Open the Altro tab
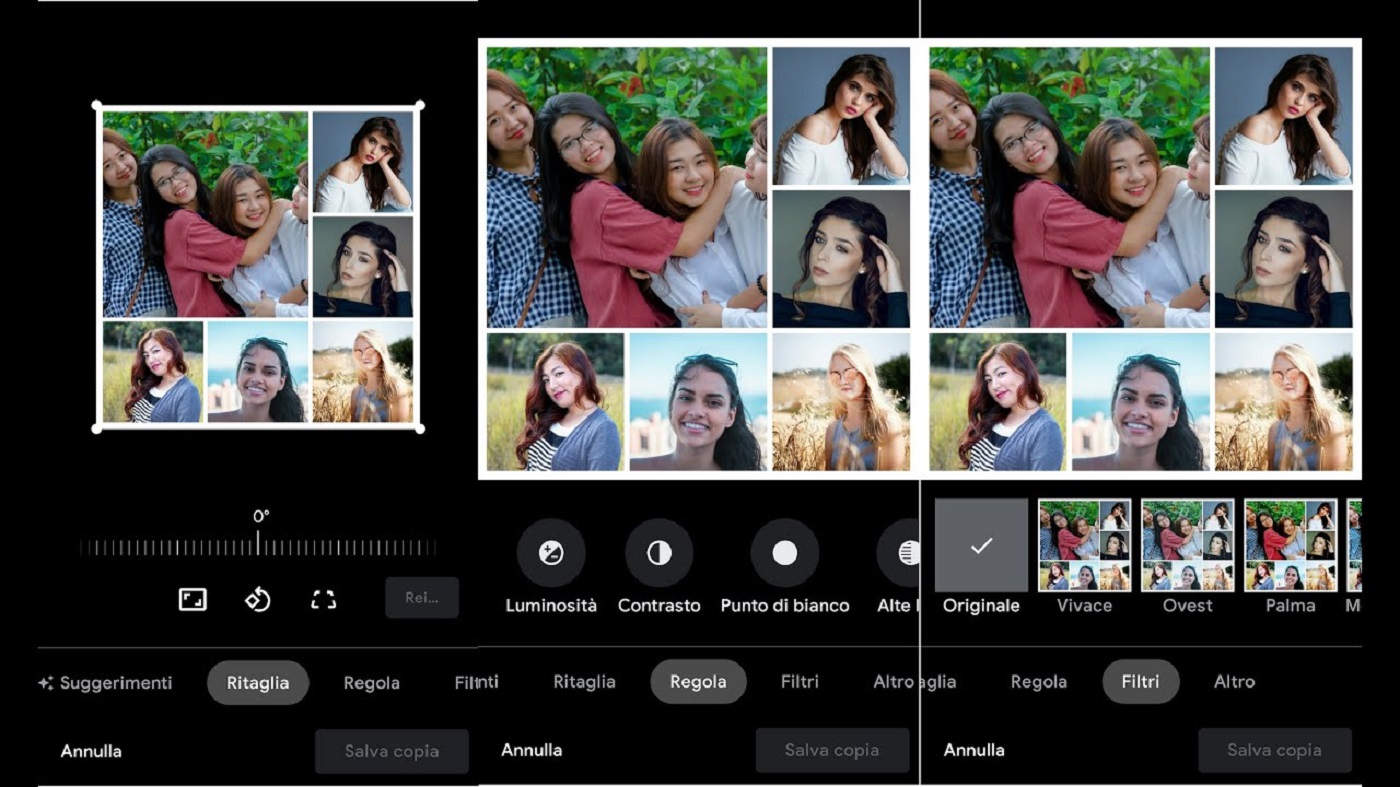The height and width of the screenshot is (787, 1400). point(1234,681)
